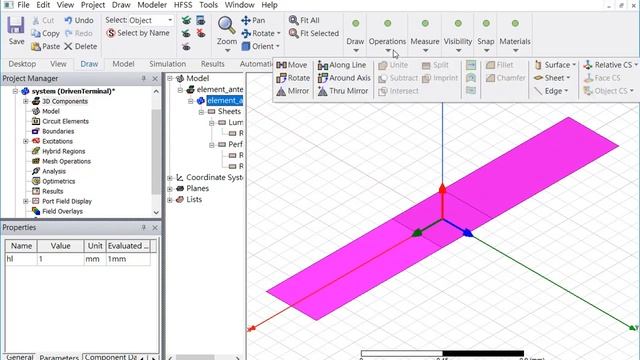
Task: Click the Copy button
Action: point(45,33)
